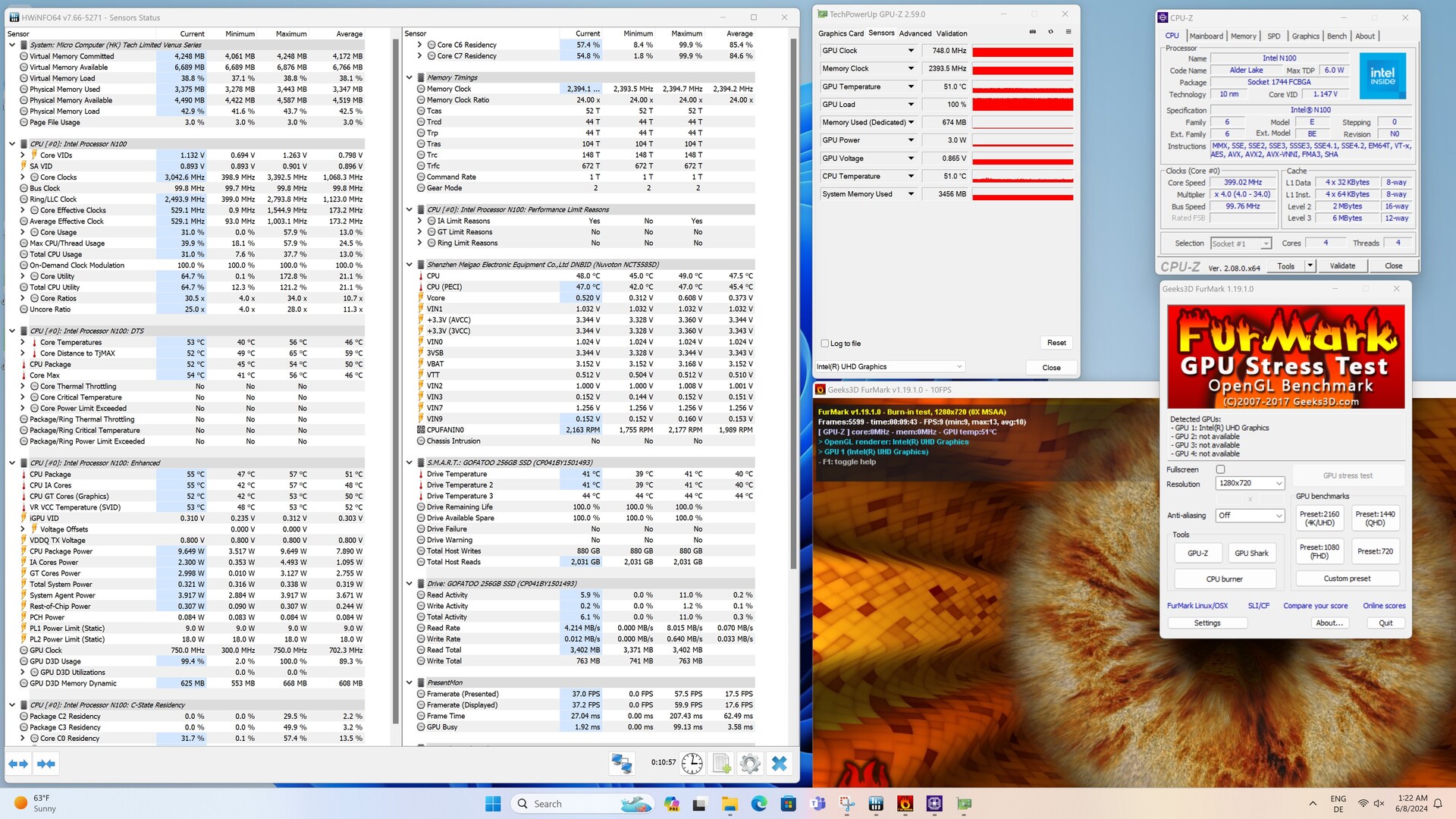Click Intel Inside logo in CPU-Z
This screenshot has height=819, width=1456.
click(x=1382, y=76)
